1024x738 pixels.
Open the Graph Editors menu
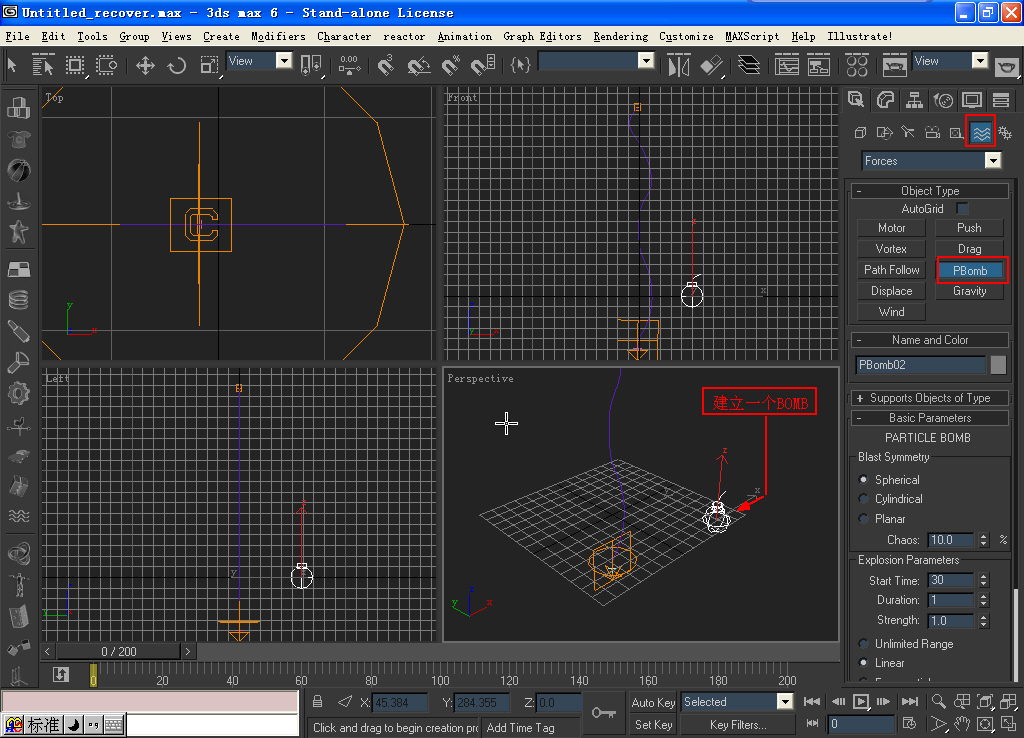click(542, 37)
